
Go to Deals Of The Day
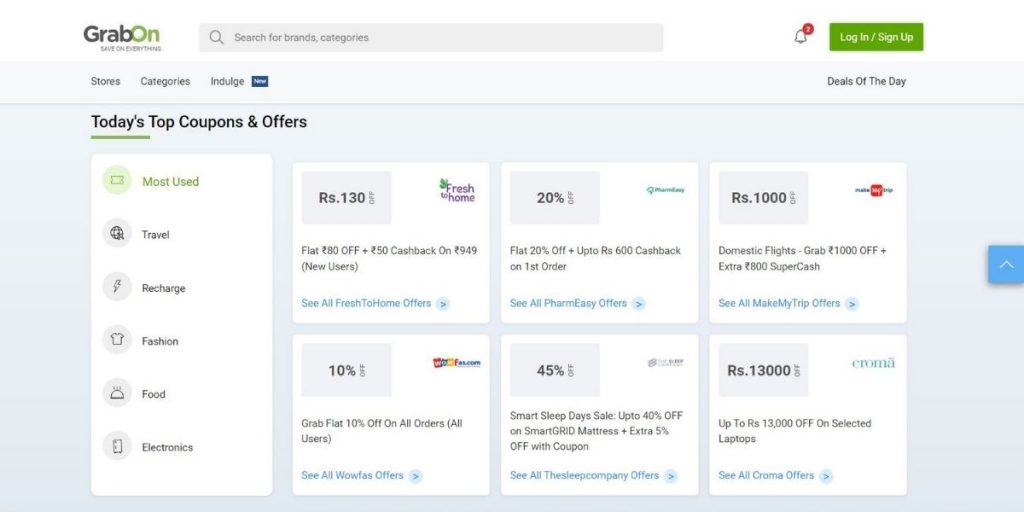866,82
